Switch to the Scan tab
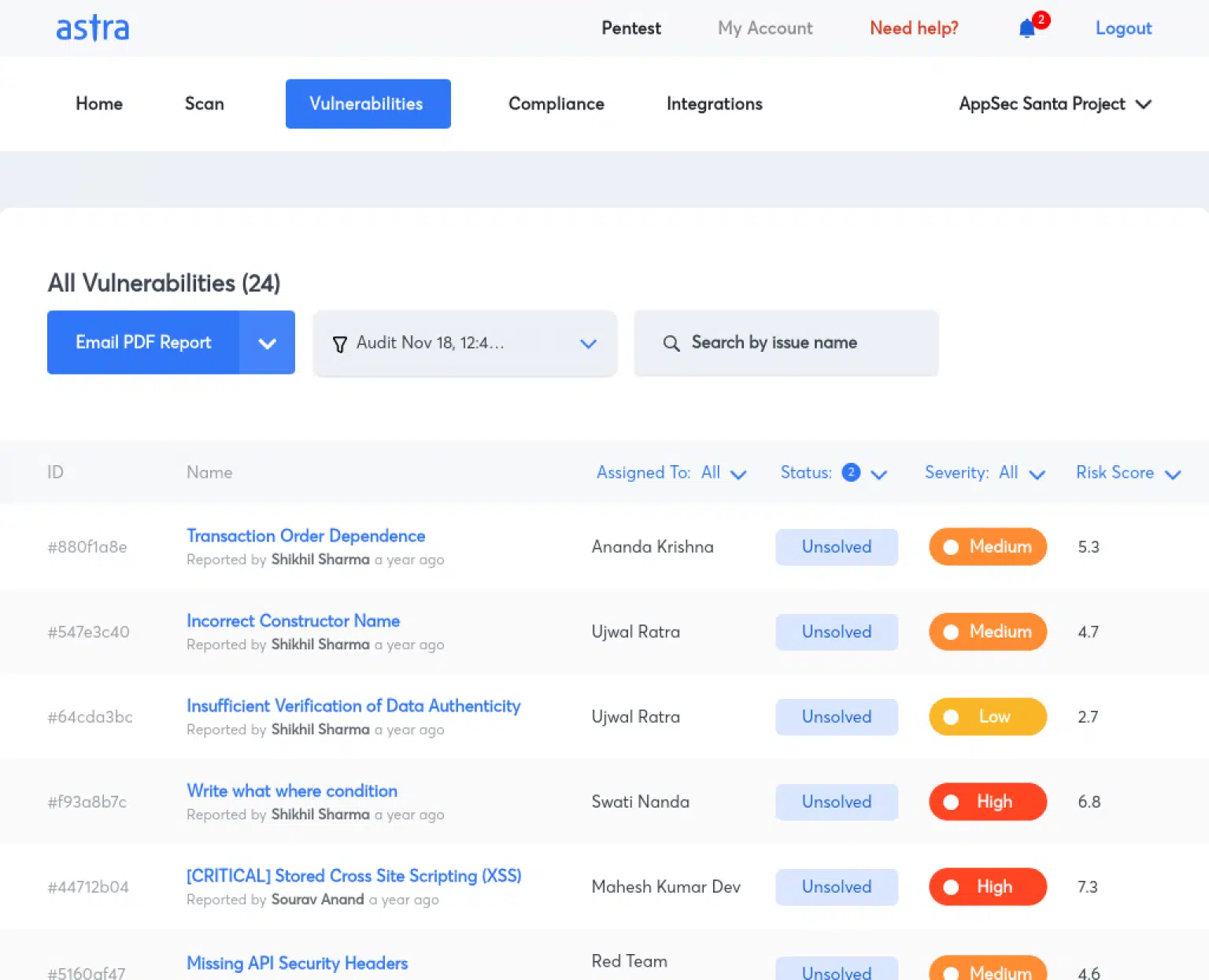 click(x=204, y=103)
